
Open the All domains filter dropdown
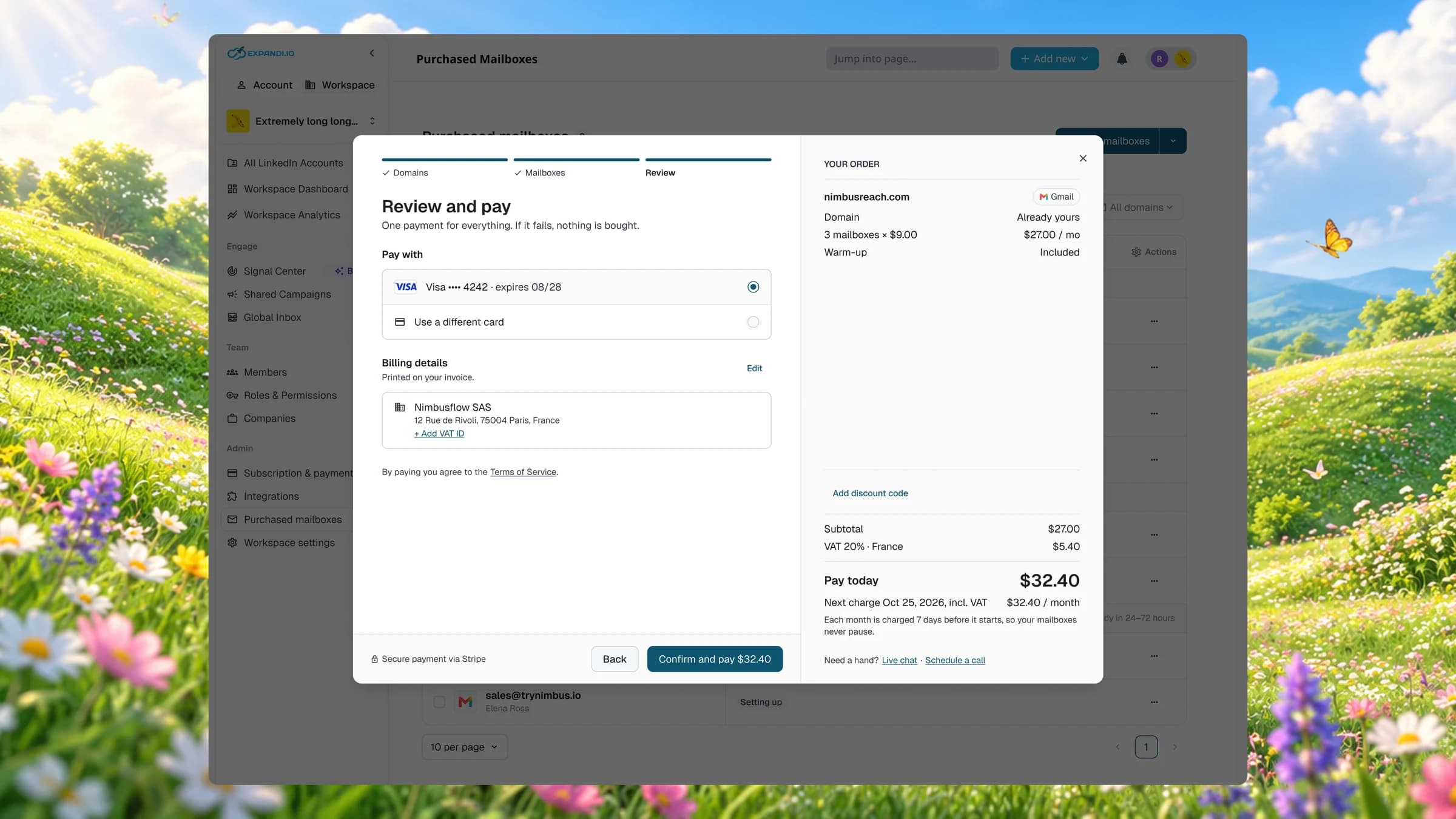1141,207
